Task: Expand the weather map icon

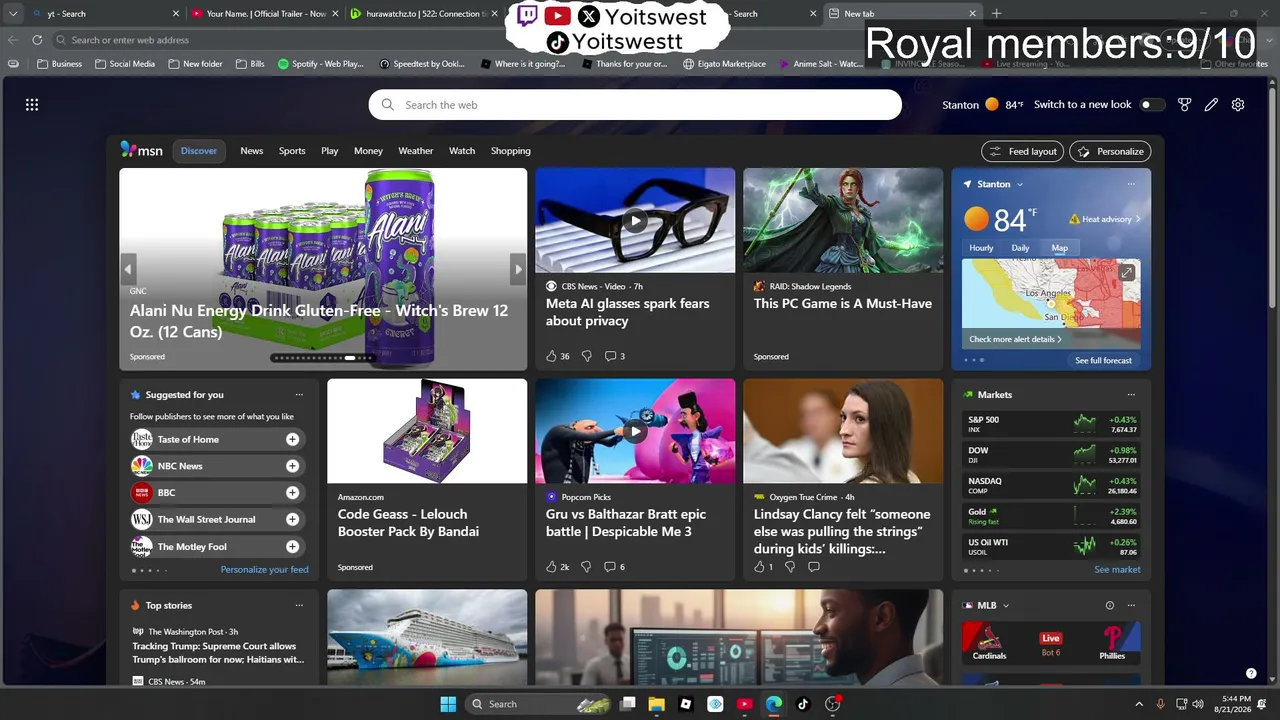Action: [1127, 272]
